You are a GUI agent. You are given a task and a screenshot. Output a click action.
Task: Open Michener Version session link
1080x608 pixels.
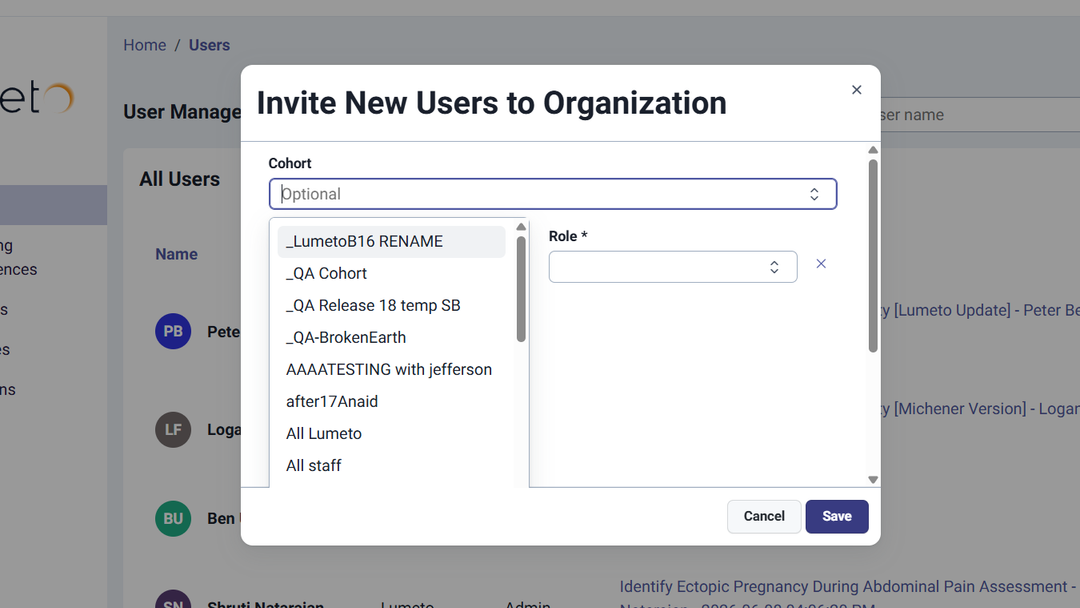[x=980, y=409]
